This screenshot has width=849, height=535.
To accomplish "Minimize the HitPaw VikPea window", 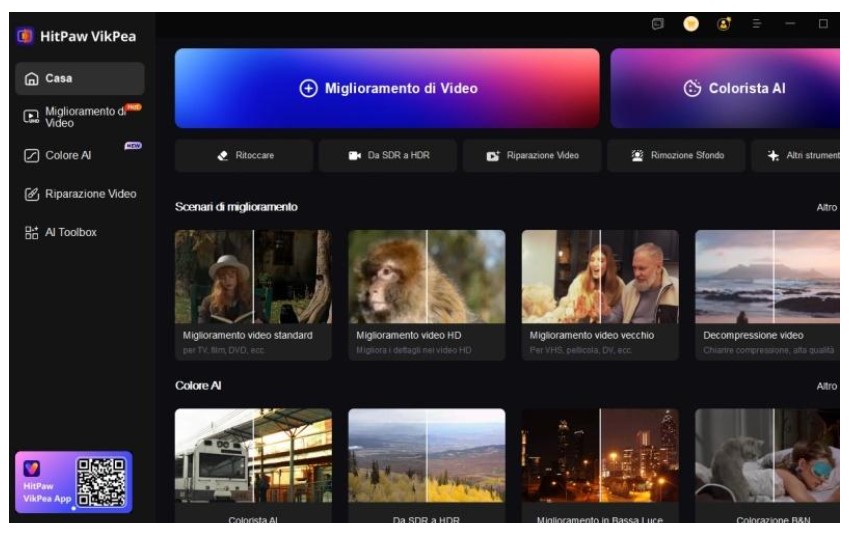I will pyautogui.click(x=790, y=24).
